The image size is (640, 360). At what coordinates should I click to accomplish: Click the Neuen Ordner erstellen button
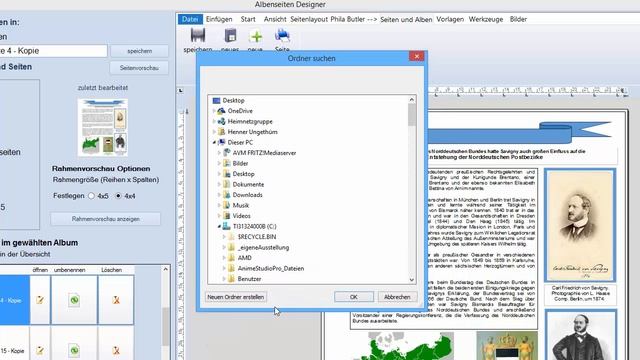pyautogui.click(x=236, y=297)
